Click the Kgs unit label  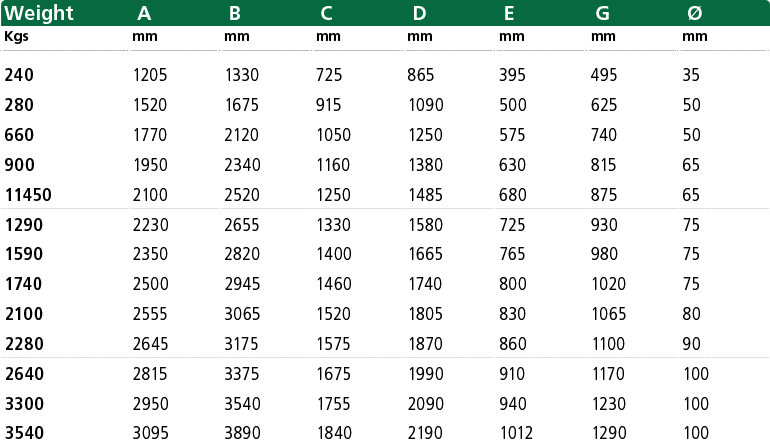pyautogui.click(x=16, y=37)
